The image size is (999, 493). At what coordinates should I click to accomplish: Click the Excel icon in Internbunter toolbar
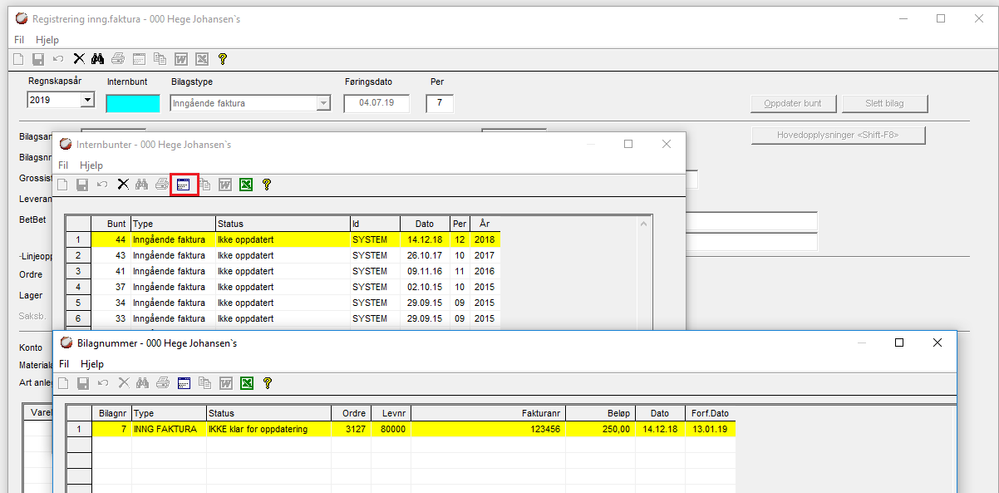point(246,184)
